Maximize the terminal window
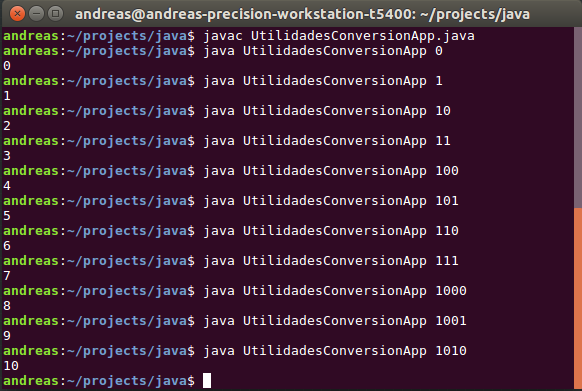 (56, 14)
